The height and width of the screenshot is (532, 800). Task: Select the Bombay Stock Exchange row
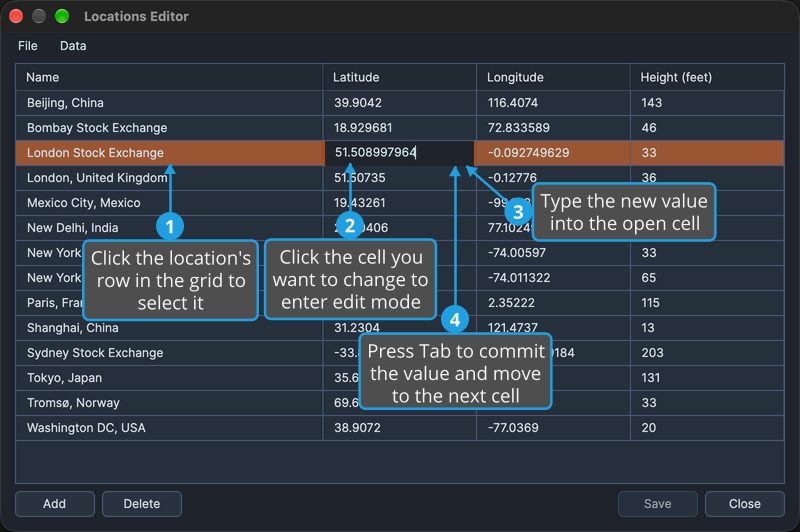pos(399,128)
